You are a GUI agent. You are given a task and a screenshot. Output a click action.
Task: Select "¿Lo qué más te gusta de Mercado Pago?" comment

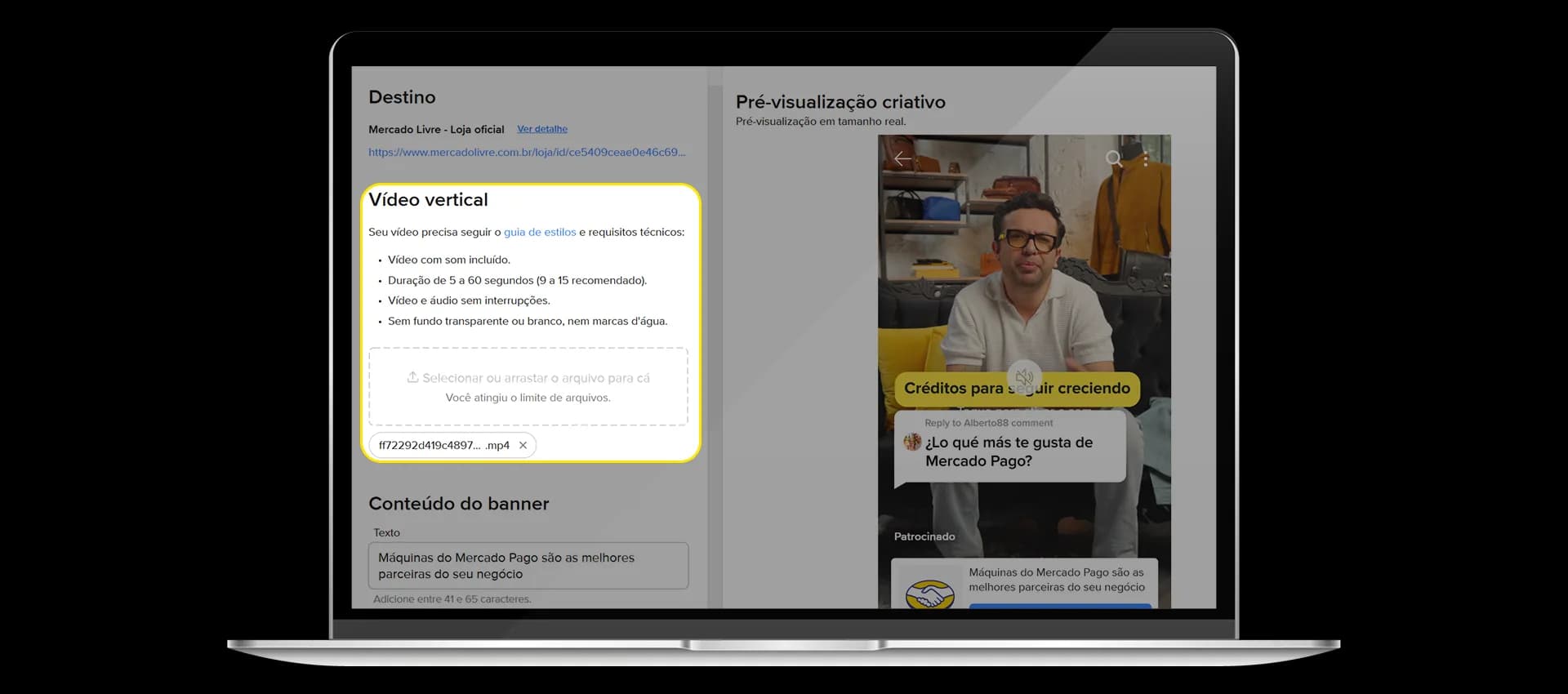pyautogui.click(x=1009, y=452)
